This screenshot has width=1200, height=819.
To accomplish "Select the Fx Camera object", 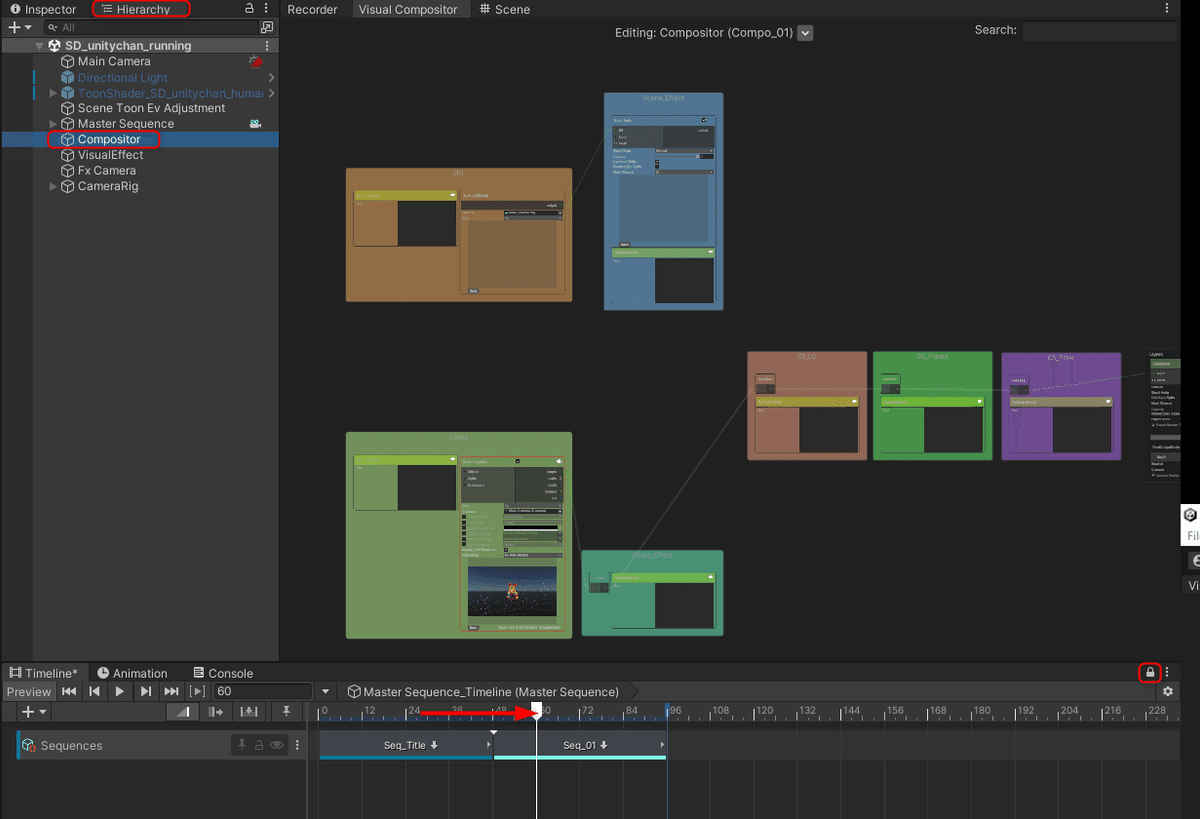I will coord(106,170).
